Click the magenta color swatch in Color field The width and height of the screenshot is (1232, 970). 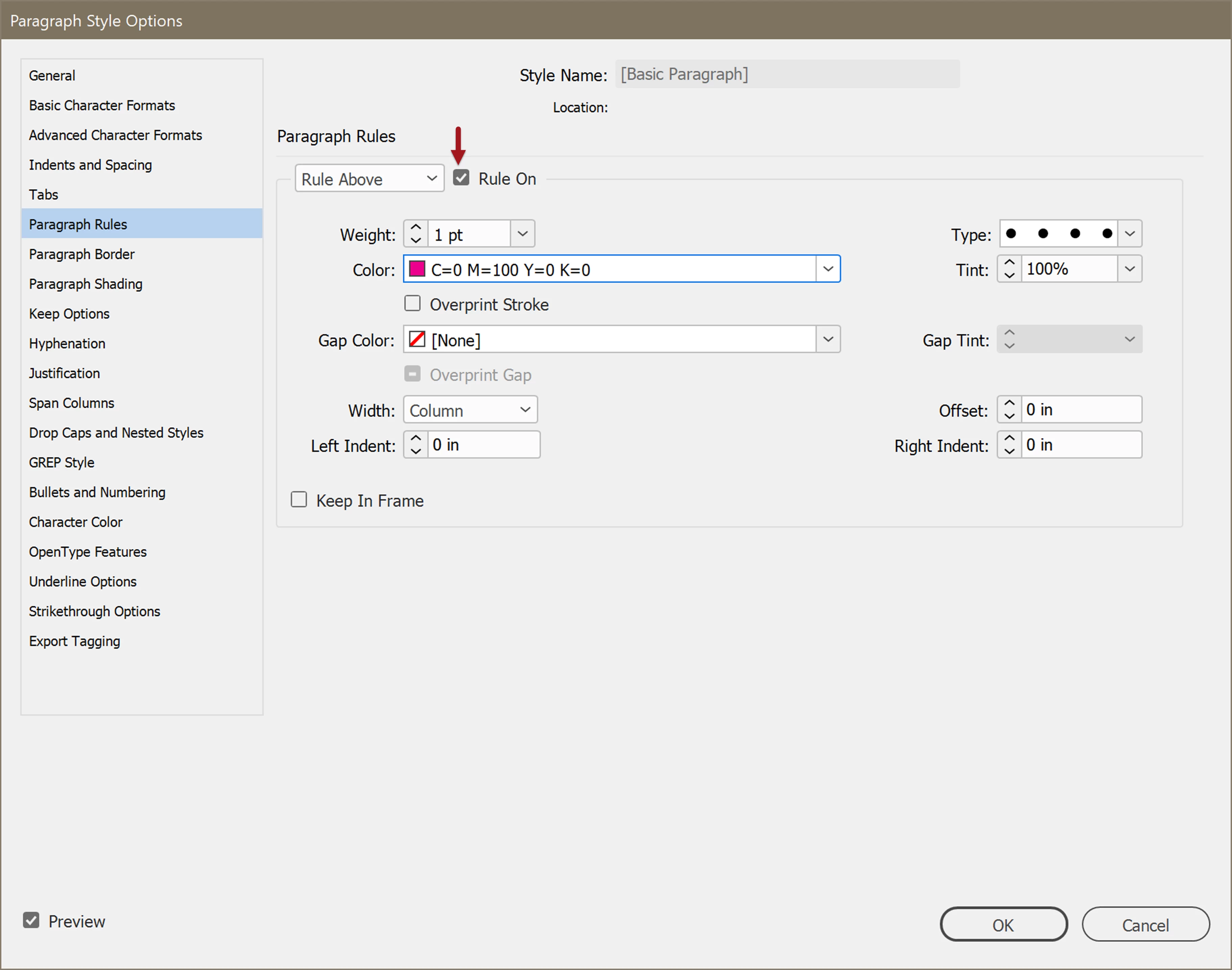click(417, 269)
